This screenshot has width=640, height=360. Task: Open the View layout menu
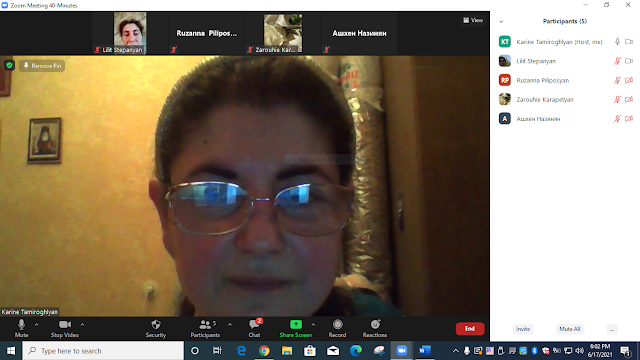pyautogui.click(x=473, y=20)
